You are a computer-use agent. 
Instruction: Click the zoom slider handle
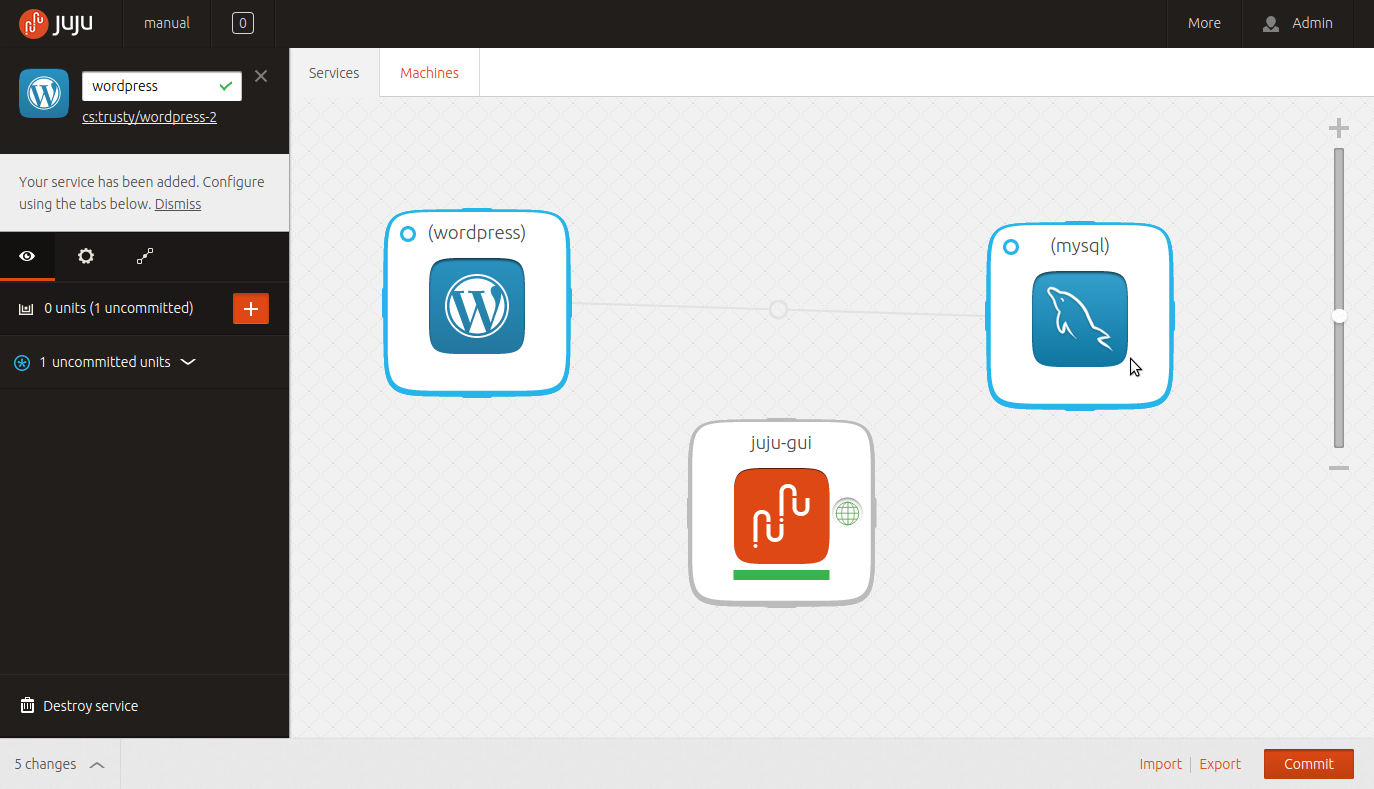[x=1339, y=316]
